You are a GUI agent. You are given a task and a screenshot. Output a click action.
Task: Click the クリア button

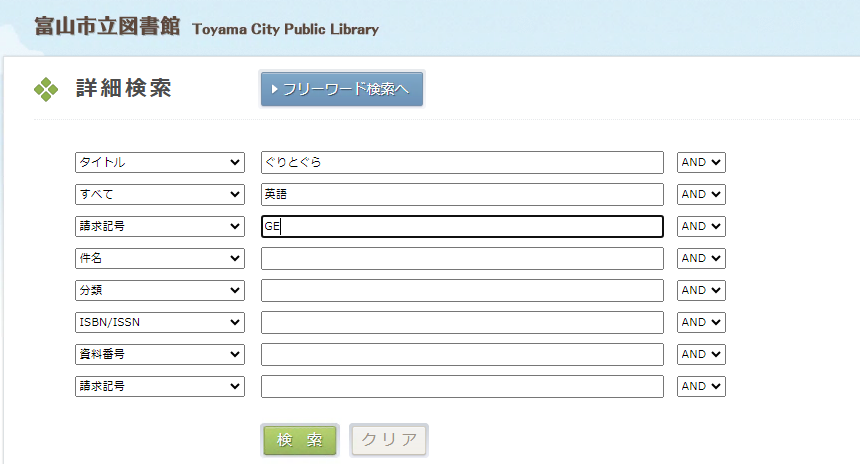pyautogui.click(x=389, y=440)
